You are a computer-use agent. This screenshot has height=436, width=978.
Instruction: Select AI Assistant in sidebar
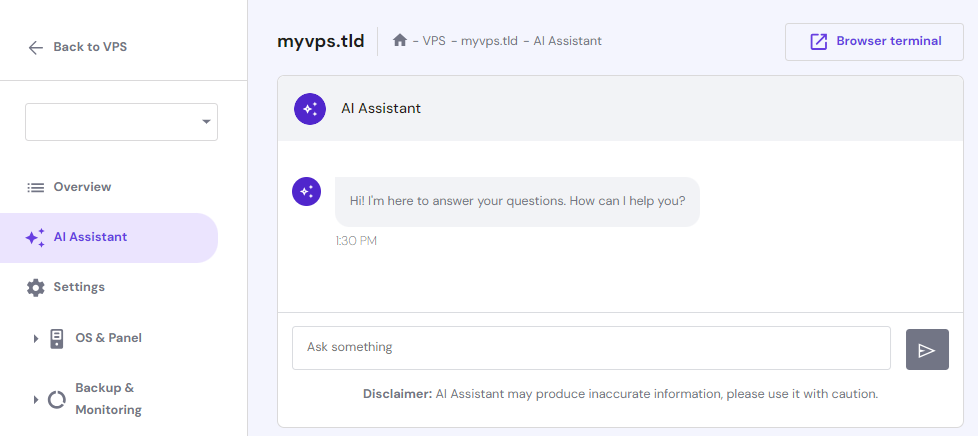[90, 238]
